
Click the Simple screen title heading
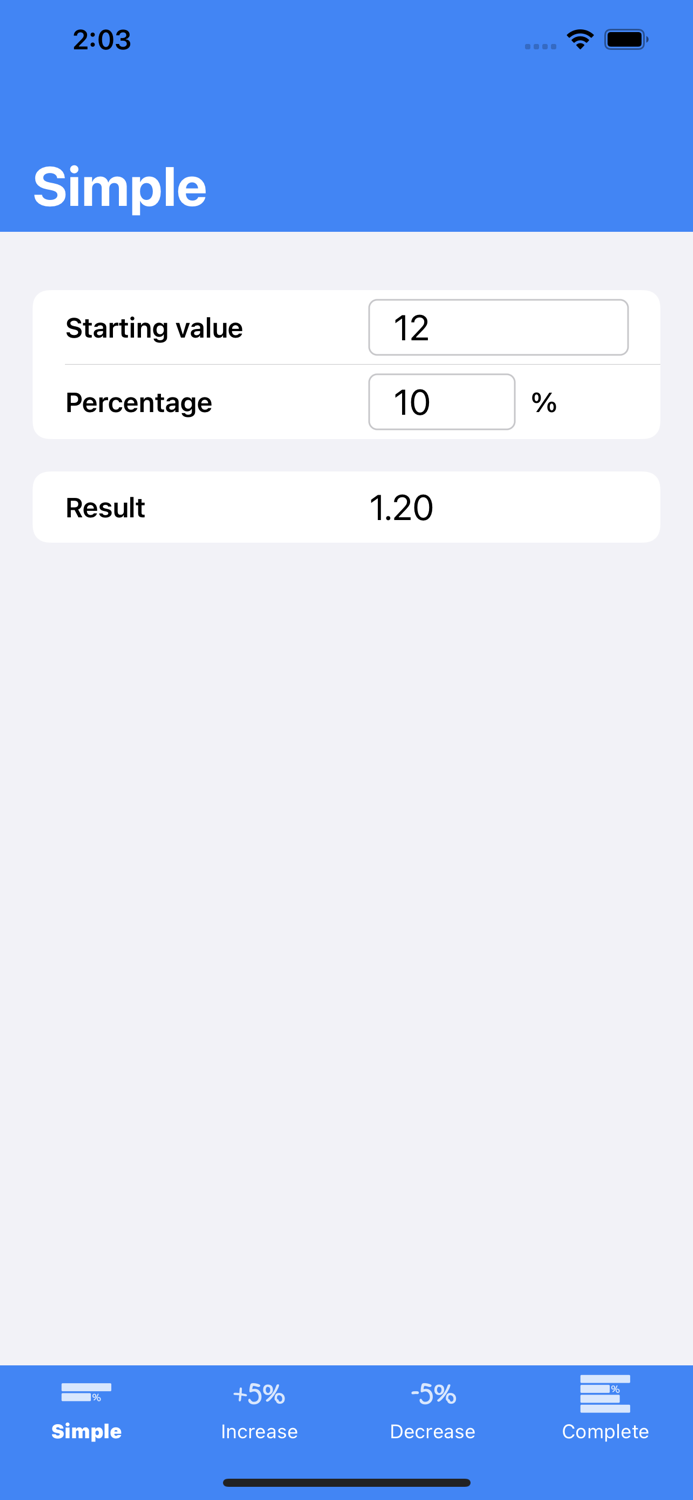pyautogui.click(x=119, y=186)
